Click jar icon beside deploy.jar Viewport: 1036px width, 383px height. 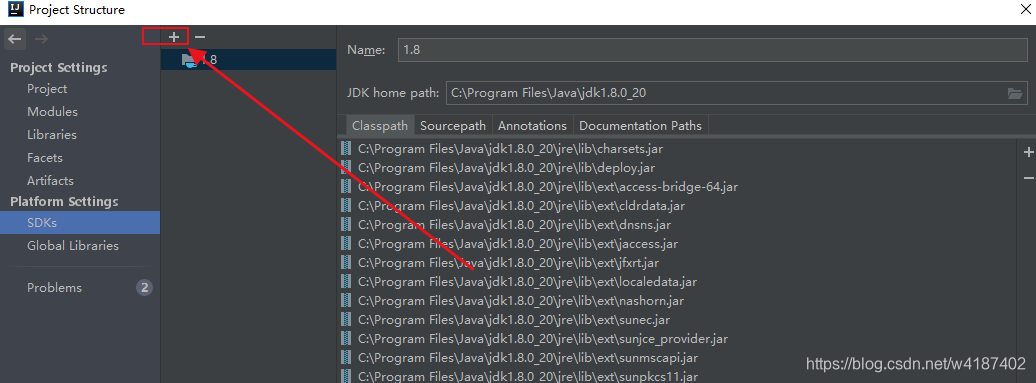[346, 168]
